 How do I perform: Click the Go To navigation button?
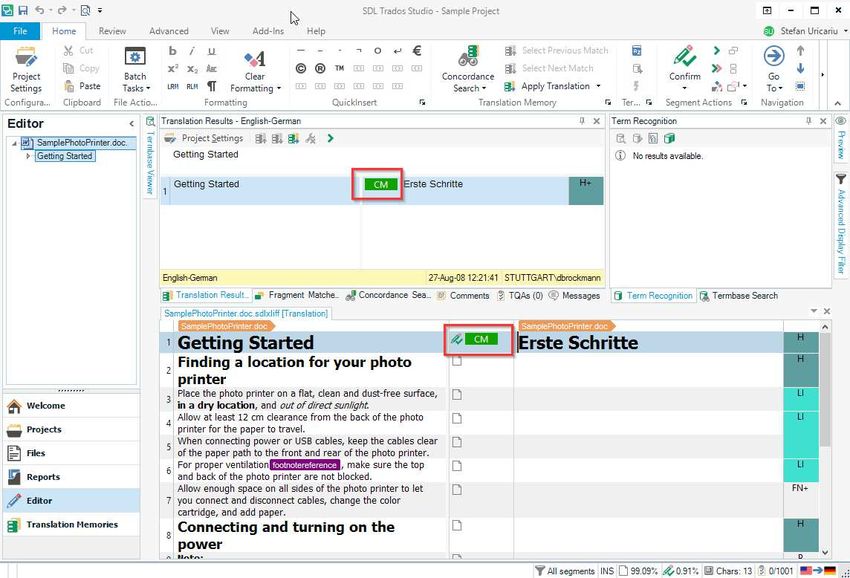[774, 70]
